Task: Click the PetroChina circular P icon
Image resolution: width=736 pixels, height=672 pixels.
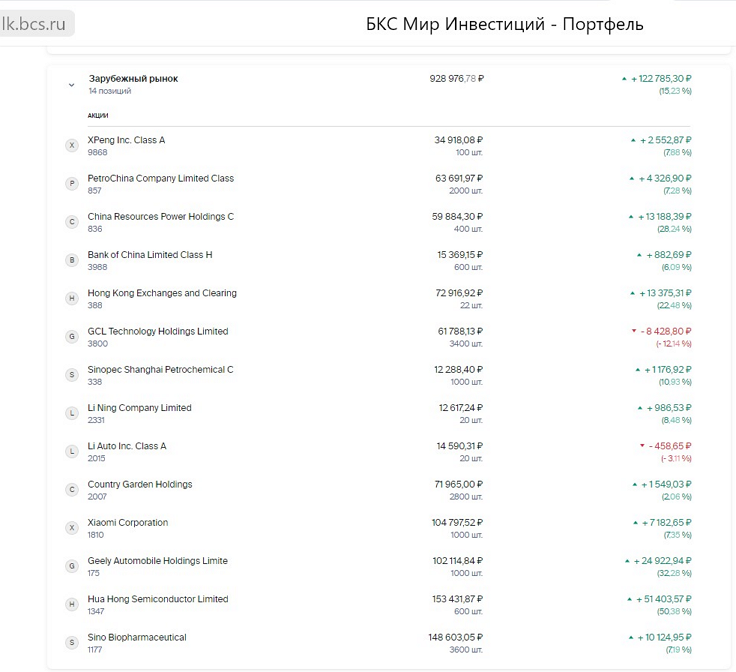Action: tap(71, 184)
